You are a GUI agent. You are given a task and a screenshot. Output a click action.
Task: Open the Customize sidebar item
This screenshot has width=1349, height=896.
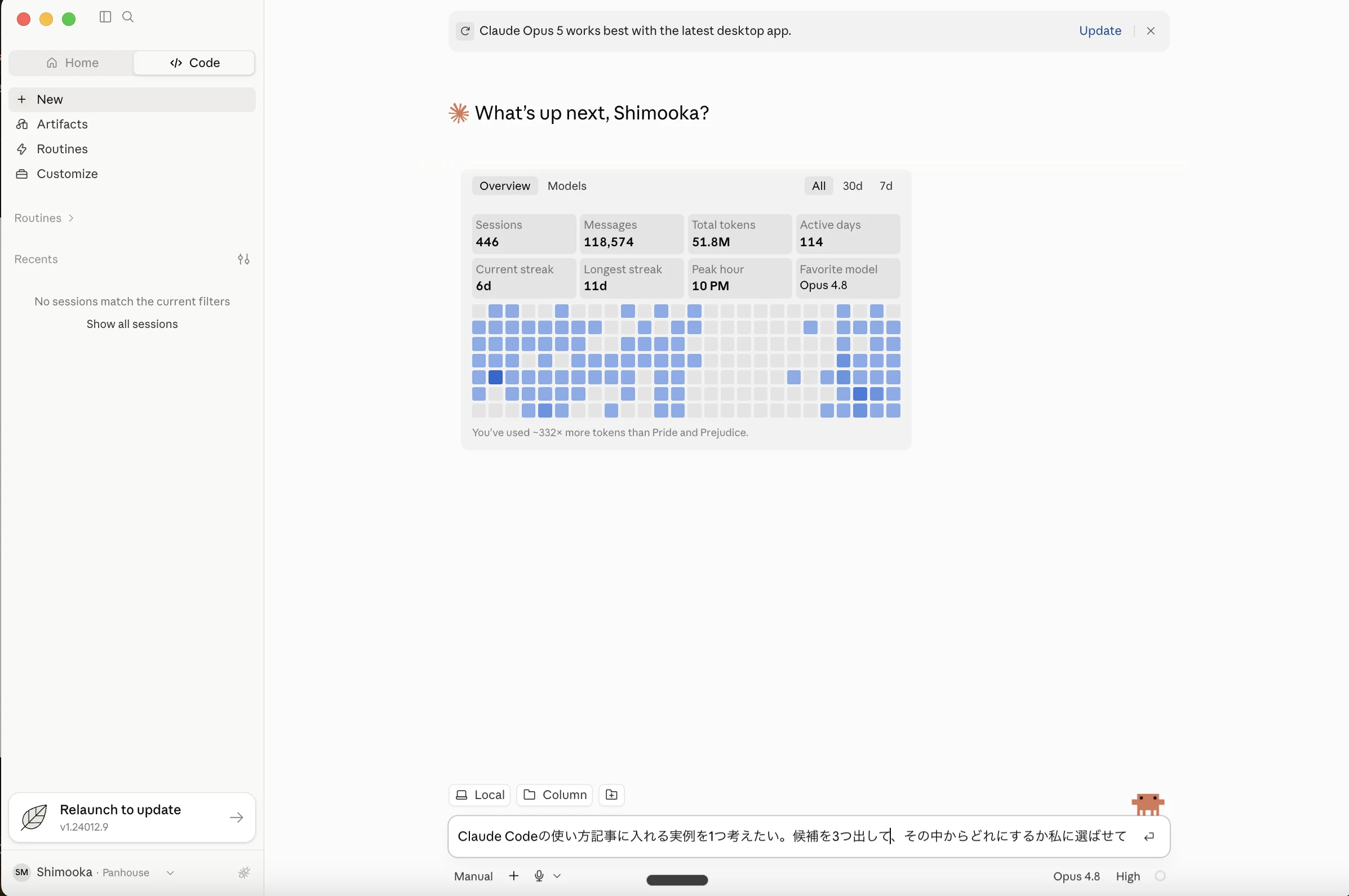(132, 174)
